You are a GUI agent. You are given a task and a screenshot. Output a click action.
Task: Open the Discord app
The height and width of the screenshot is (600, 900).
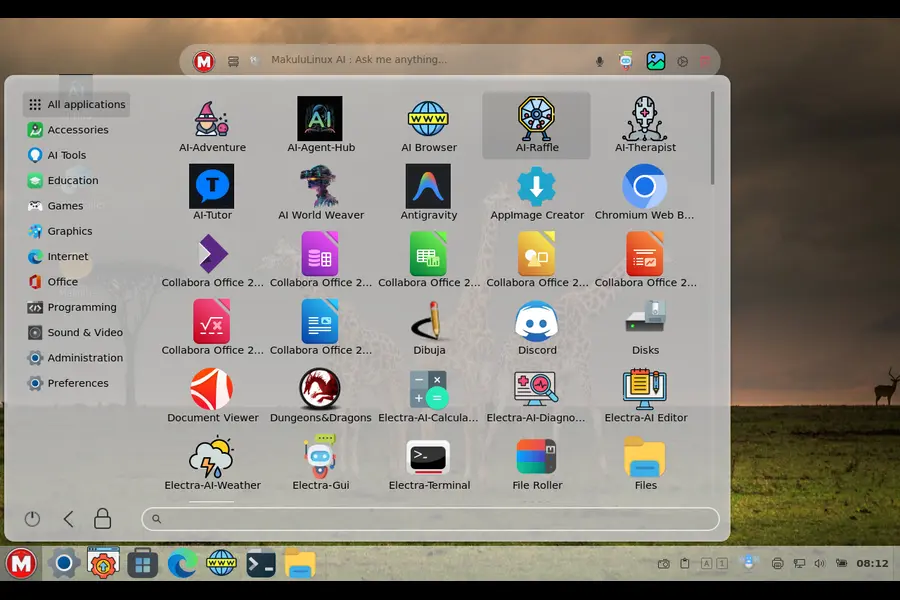click(536, 322)
